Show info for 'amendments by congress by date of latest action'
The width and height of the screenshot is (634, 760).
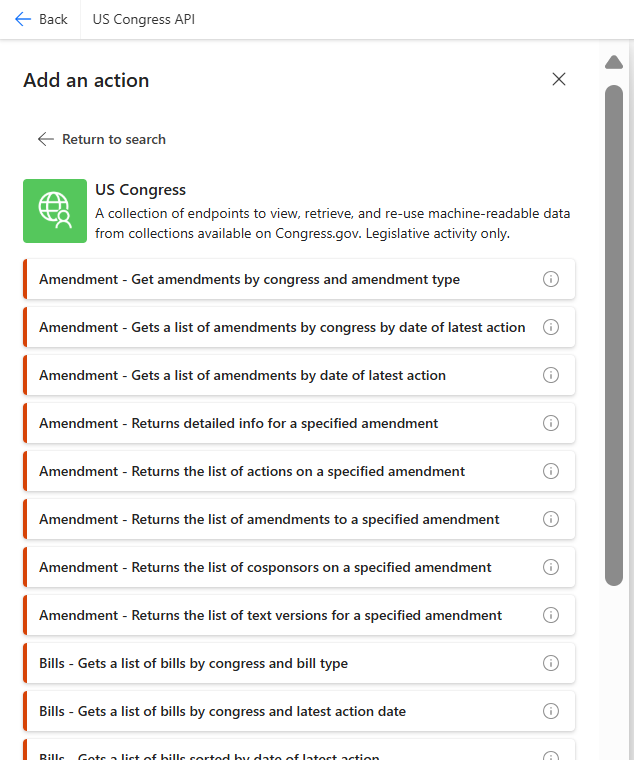pos(550,327)
